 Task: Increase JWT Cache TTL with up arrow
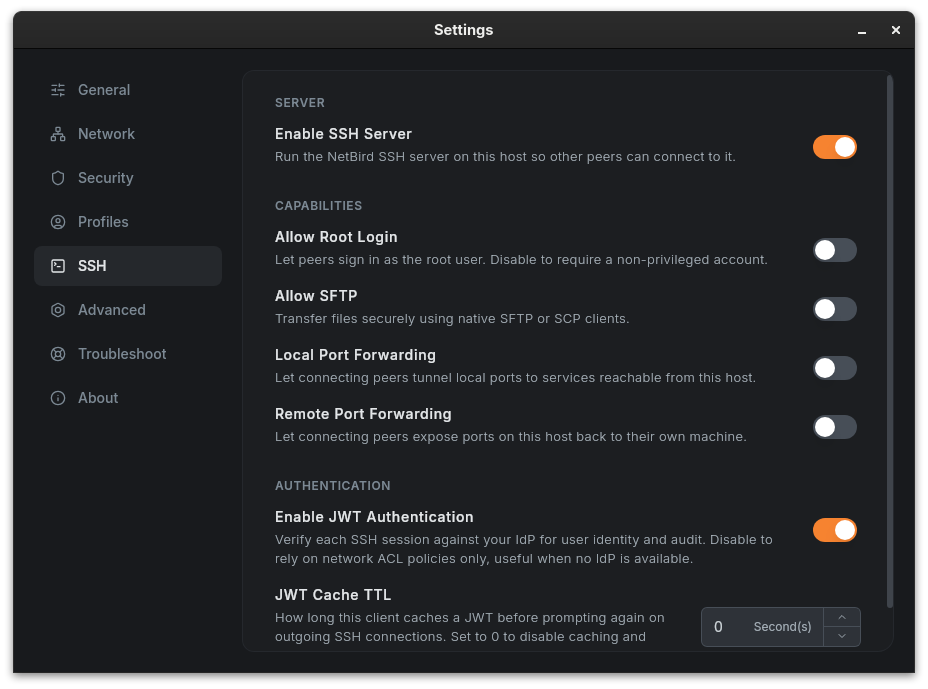point(842,617)
